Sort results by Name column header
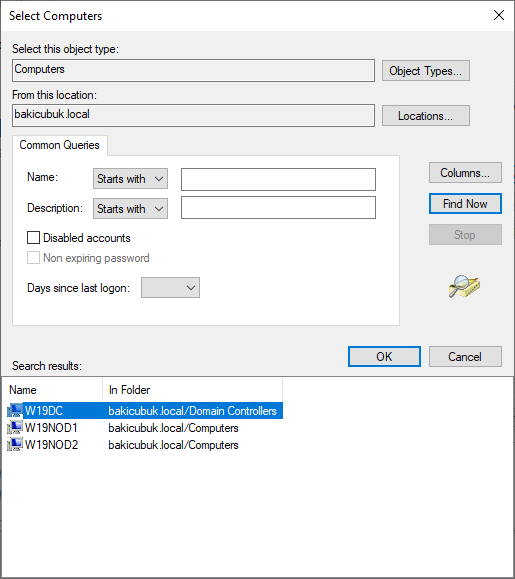The height and width of the screenshot is (579, 515). 52,390
